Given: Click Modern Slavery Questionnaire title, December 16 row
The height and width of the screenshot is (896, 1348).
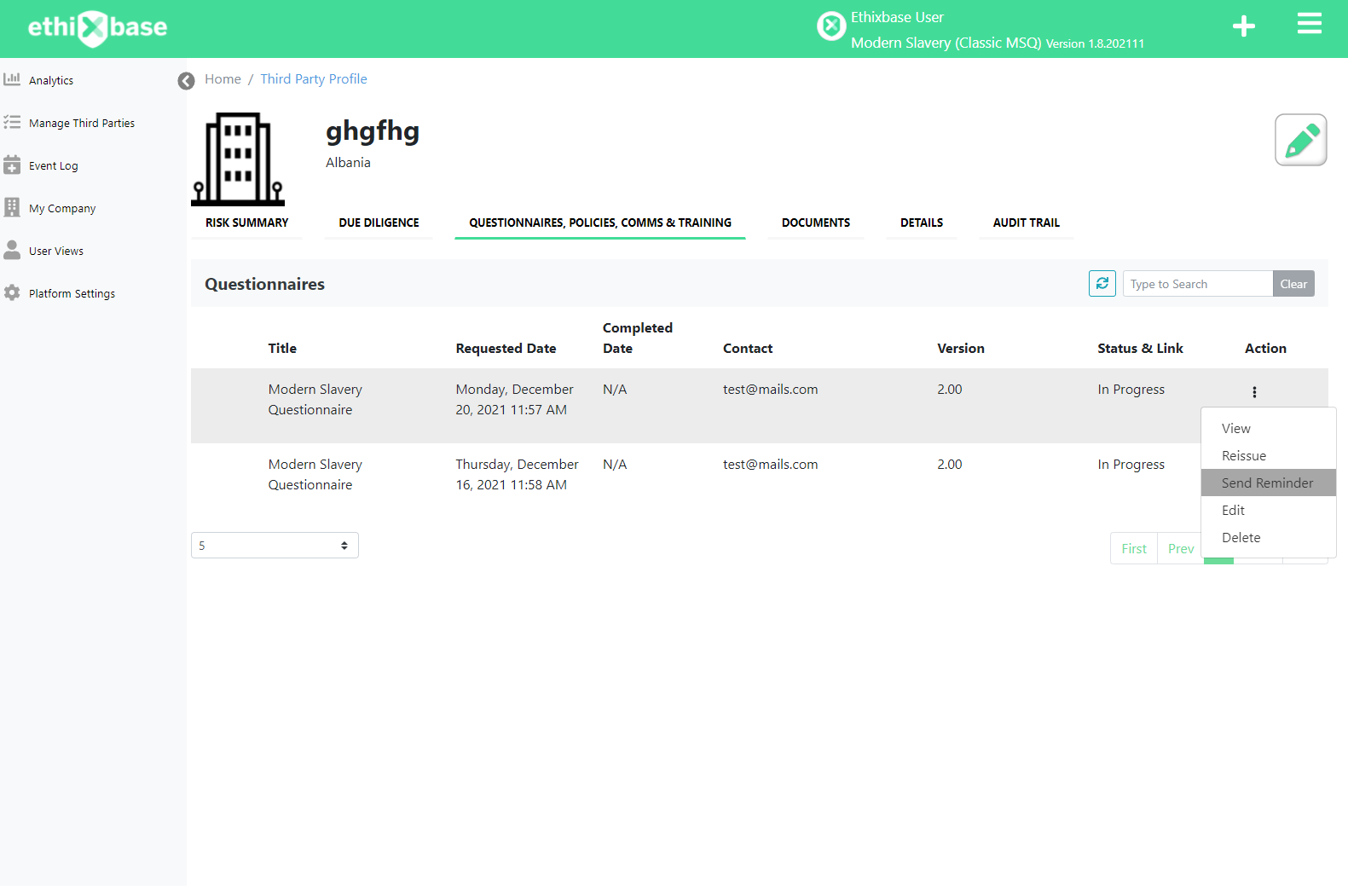Looking at the screenshot, I should [x=315, y=474].
